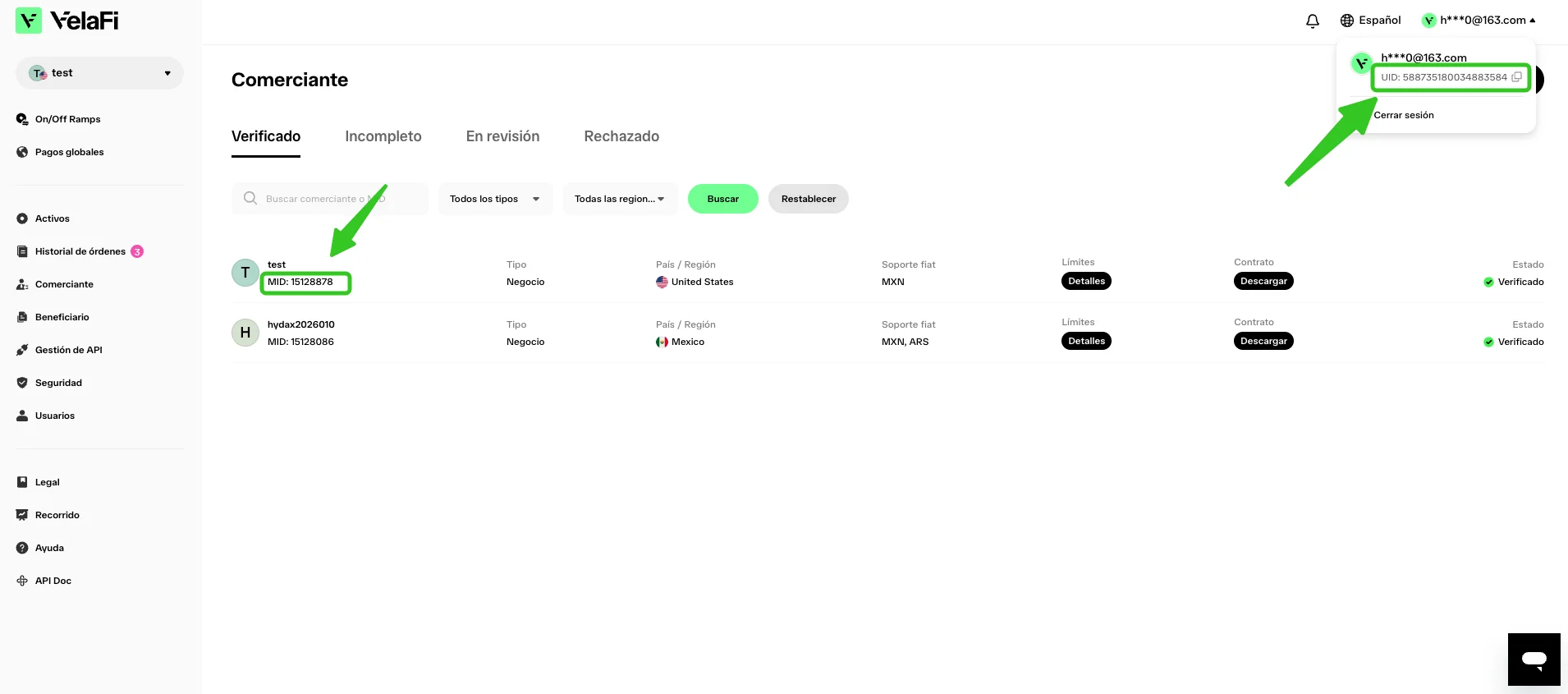The height and width of the screenshot is (694, 1568).
Task: Open Ayuda help page
Action: point(49,548)
